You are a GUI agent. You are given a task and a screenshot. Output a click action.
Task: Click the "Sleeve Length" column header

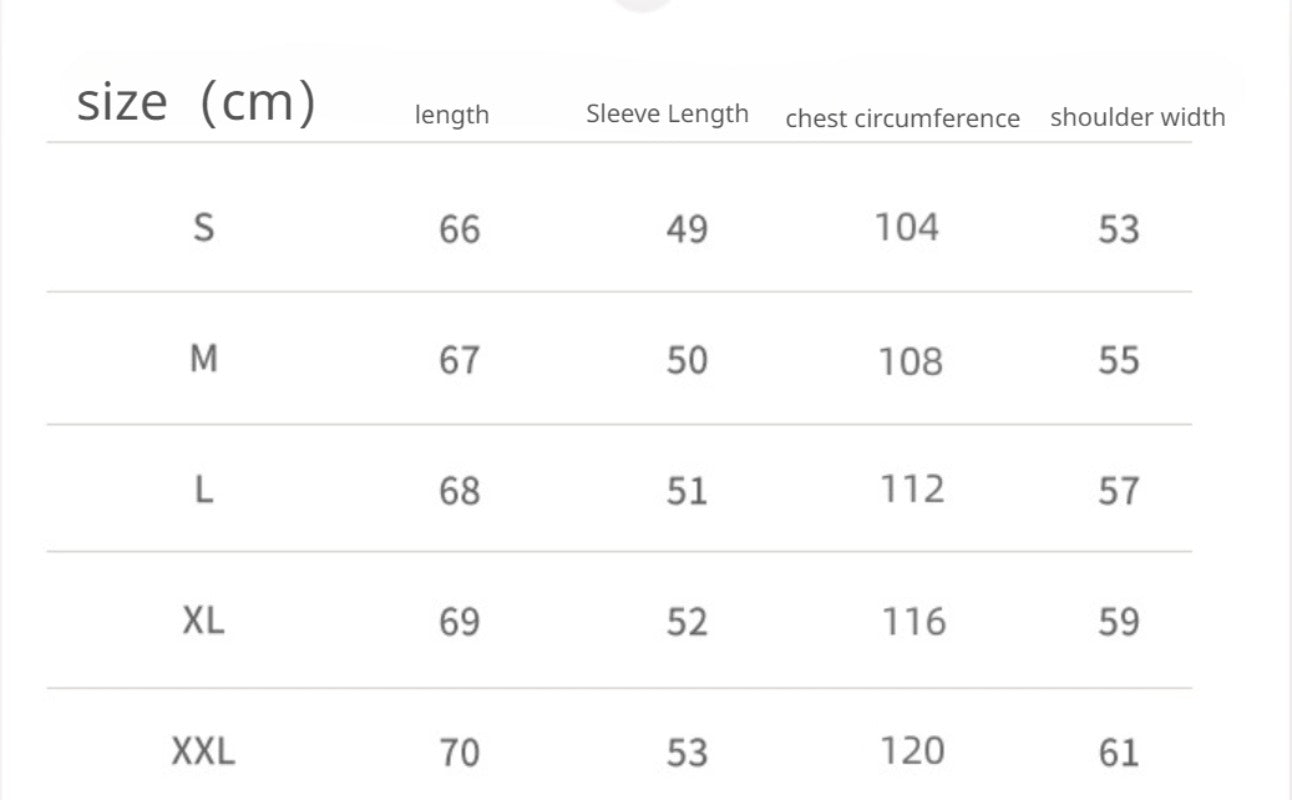click(x=667, y=114)
